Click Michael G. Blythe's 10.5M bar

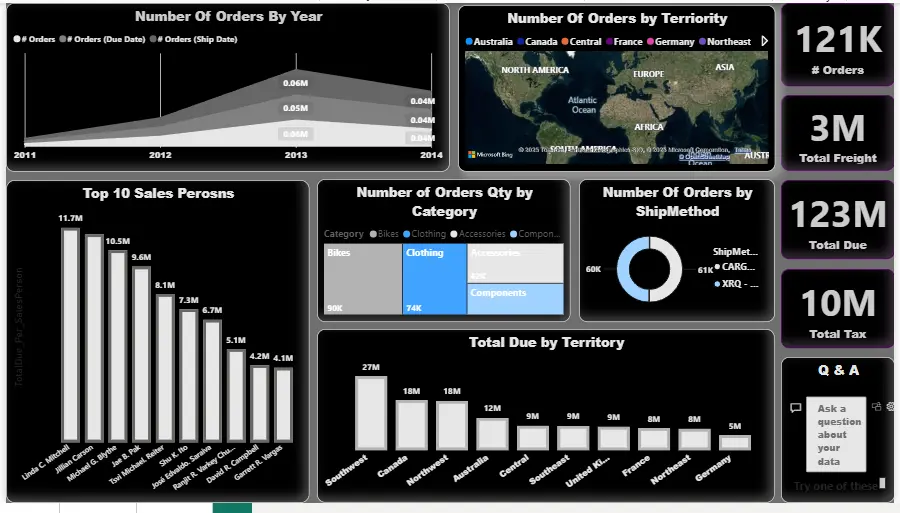(118, 347)
